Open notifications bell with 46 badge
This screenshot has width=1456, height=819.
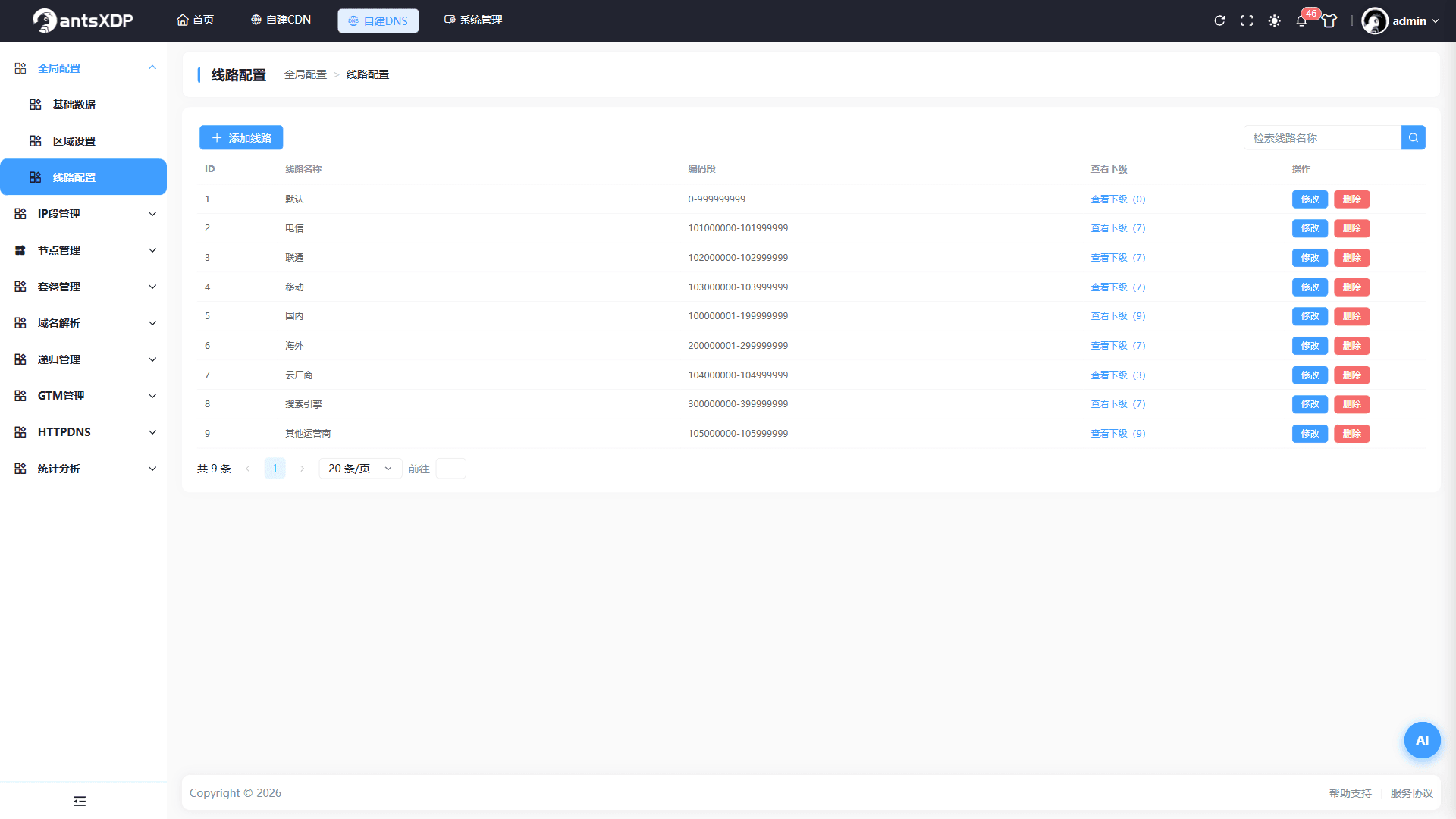[x=1301, y=20]
